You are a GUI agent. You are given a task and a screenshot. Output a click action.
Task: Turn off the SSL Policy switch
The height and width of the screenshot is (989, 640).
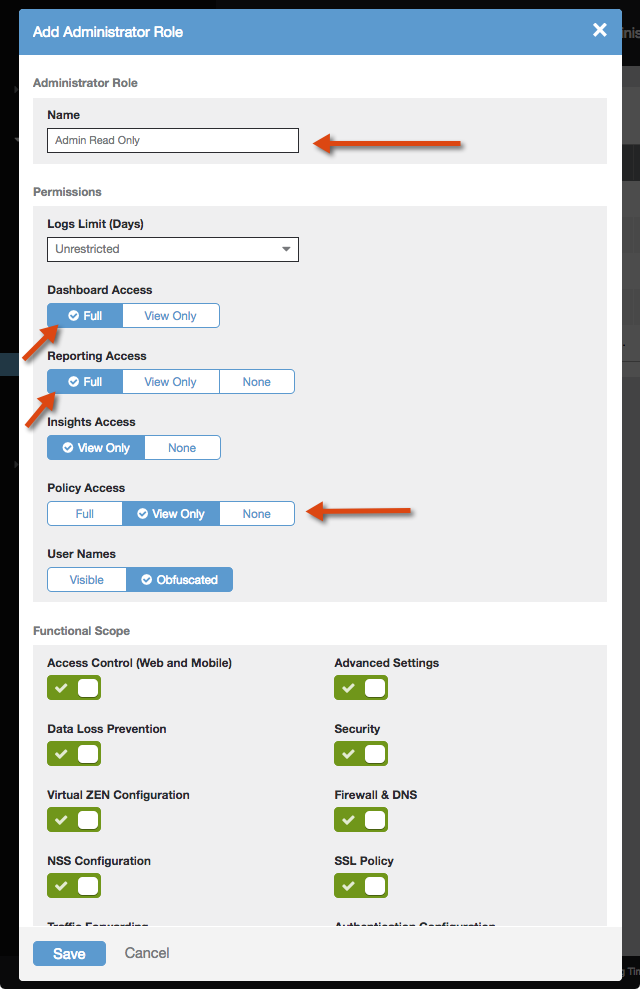[361, 886]
